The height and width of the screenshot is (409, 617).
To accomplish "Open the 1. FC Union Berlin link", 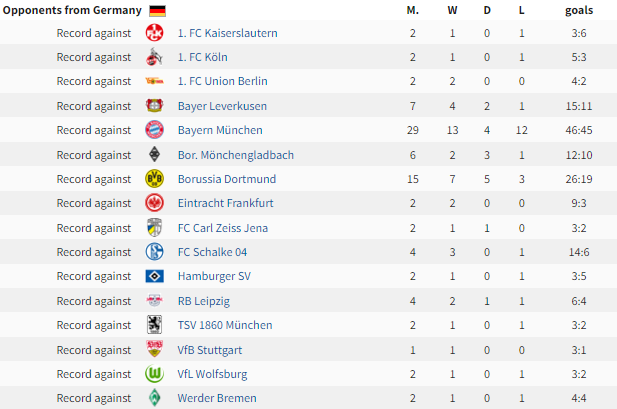I will [x=222, y=81].
